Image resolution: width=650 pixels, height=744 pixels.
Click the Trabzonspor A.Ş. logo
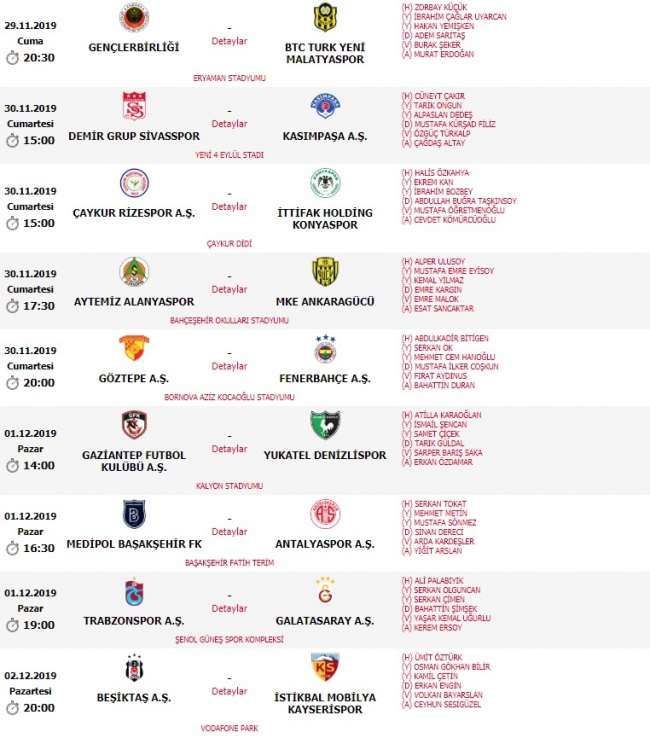point(133,592)
